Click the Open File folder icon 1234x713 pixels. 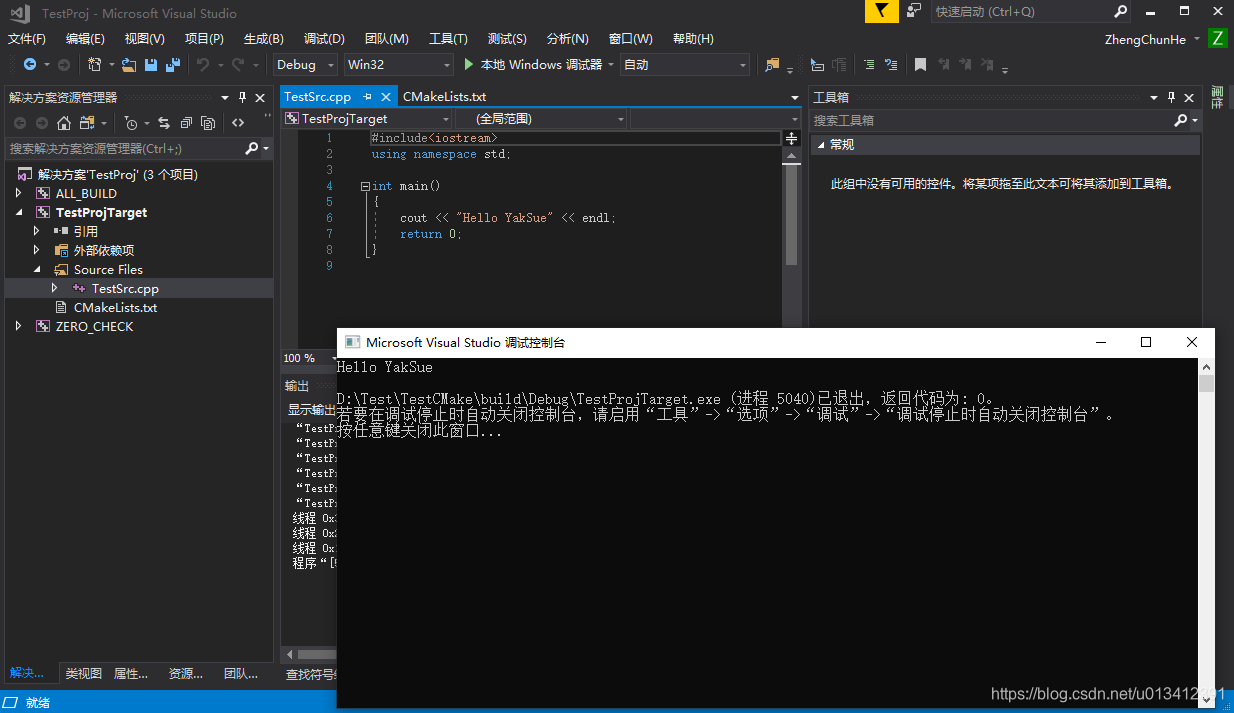pos(129,65)
